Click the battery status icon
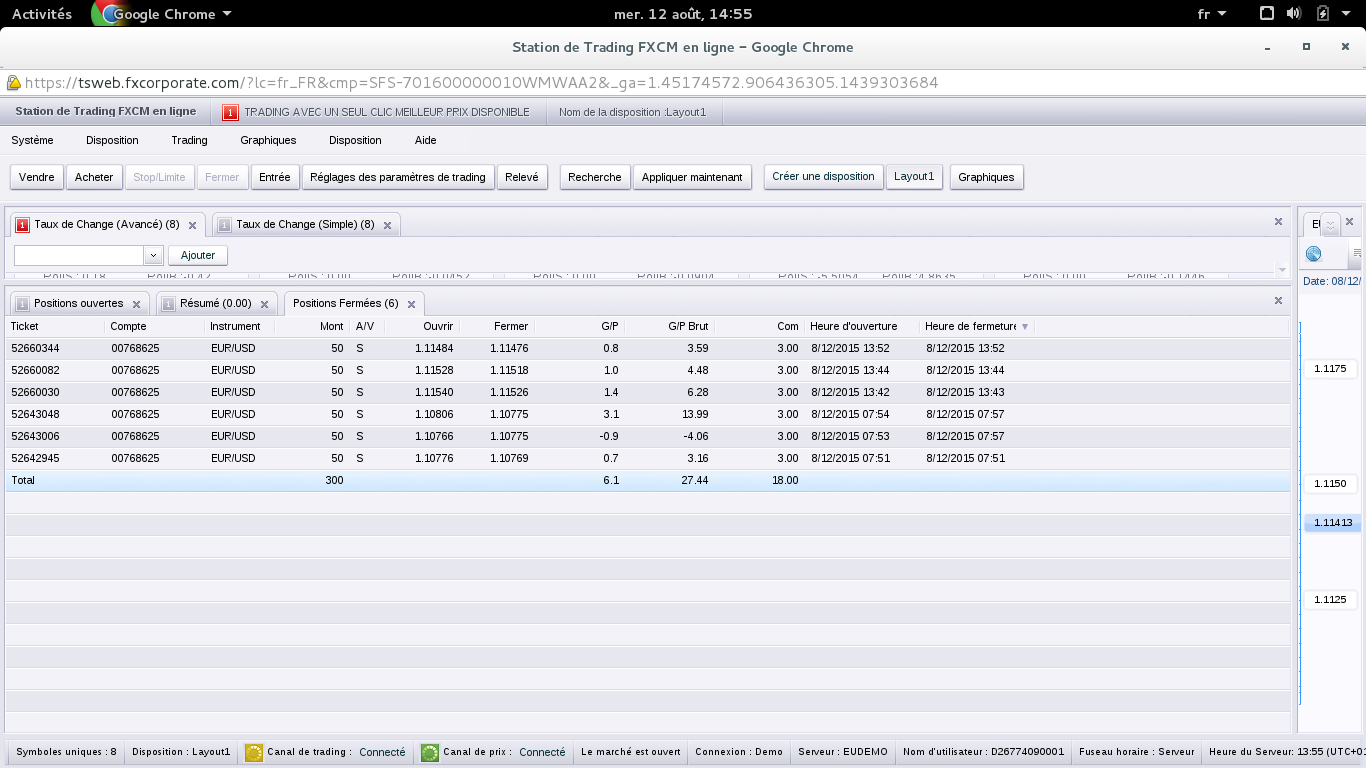Image resolution: width=1366 pixels, height=768 pixels. (x=1323, y=14)
